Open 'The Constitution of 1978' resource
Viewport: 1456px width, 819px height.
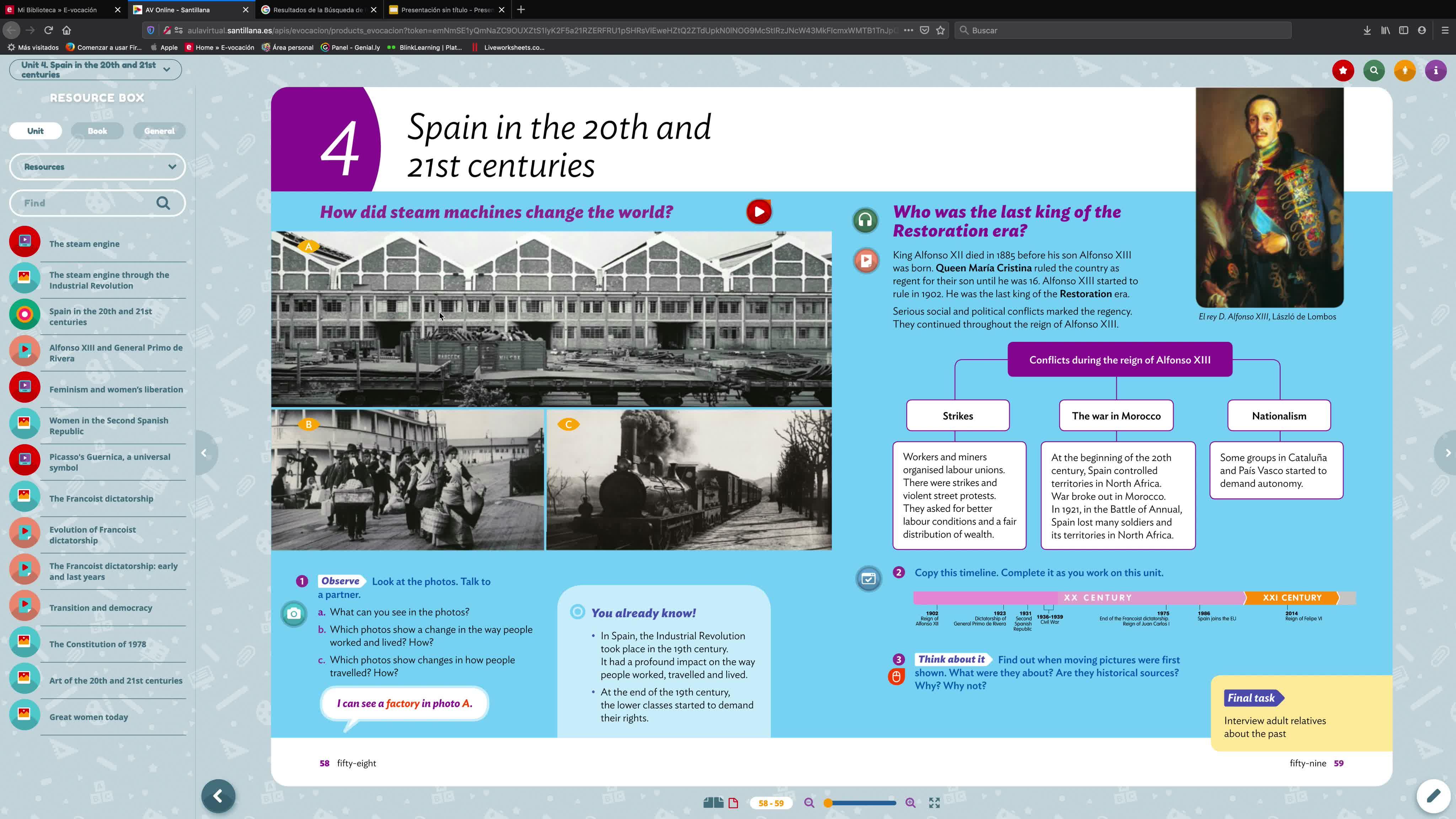97,644
